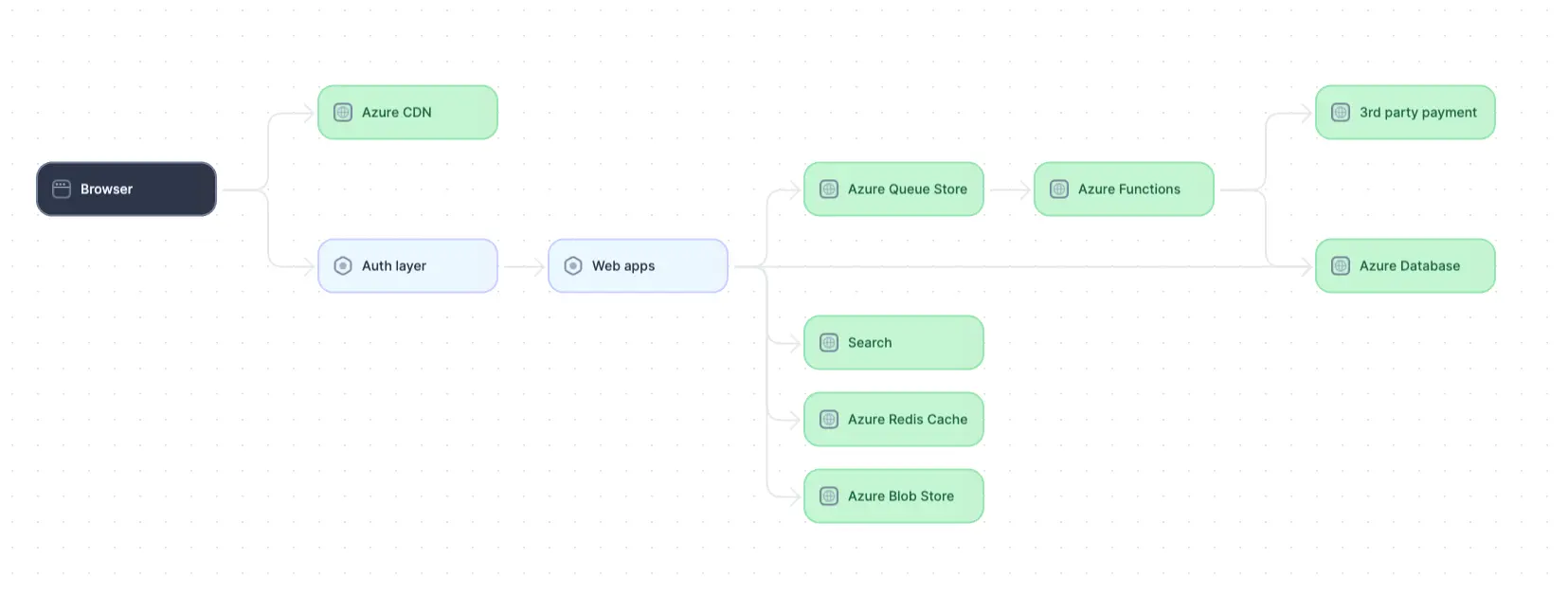Select the Azure CDN node label
This screenshot has height=596, width=1568.
pos(396,113)
